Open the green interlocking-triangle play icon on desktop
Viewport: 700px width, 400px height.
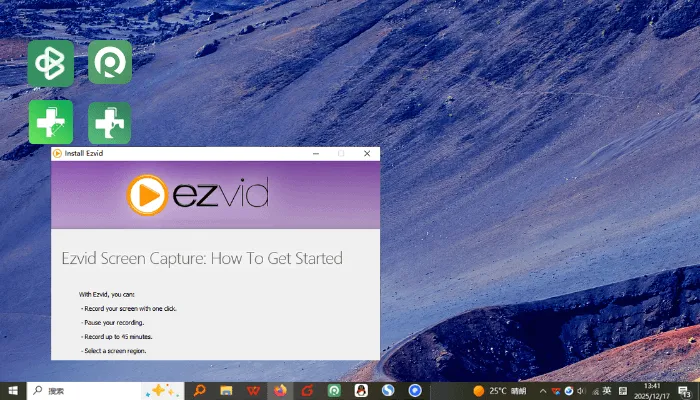tap(50, 63)
